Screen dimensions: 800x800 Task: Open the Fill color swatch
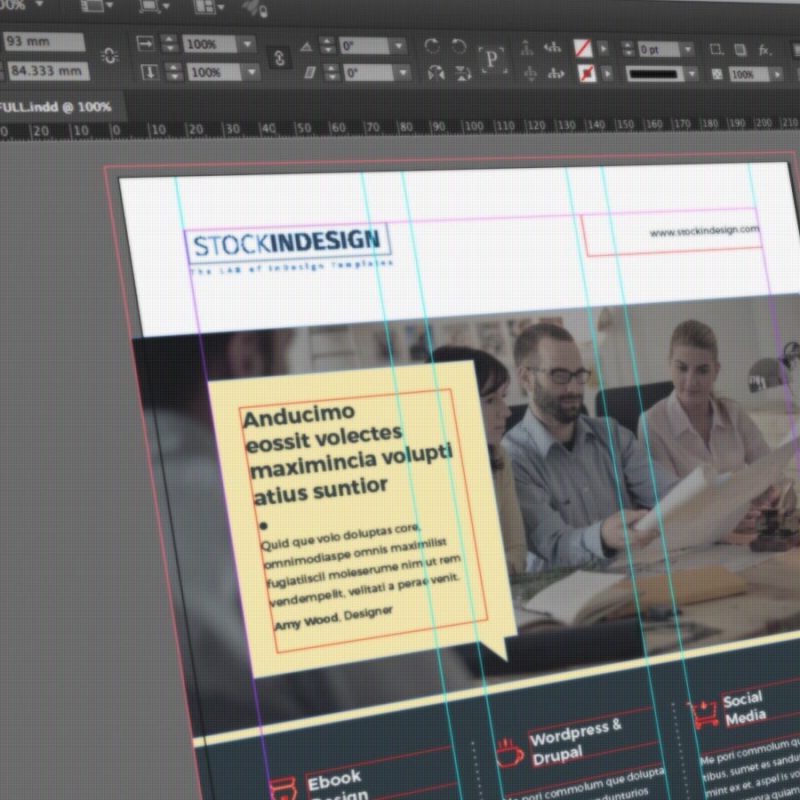(x=583, y=48)
